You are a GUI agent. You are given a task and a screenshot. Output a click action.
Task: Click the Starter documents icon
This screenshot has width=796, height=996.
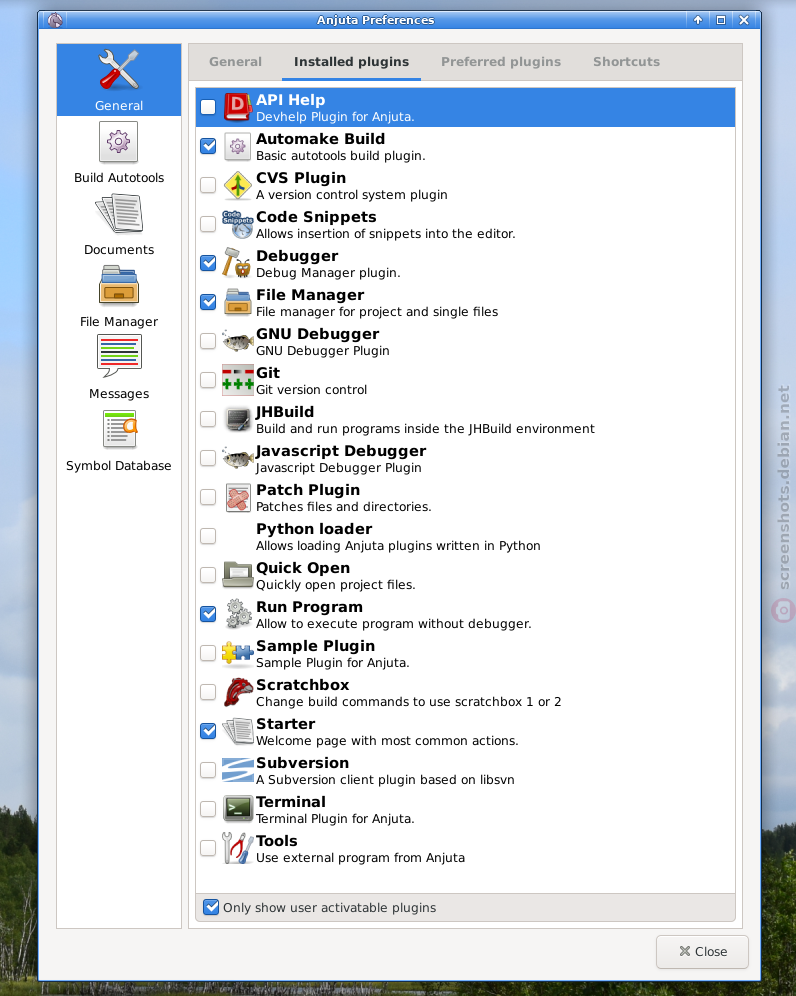pyautogui.click(x=238, y=731)
